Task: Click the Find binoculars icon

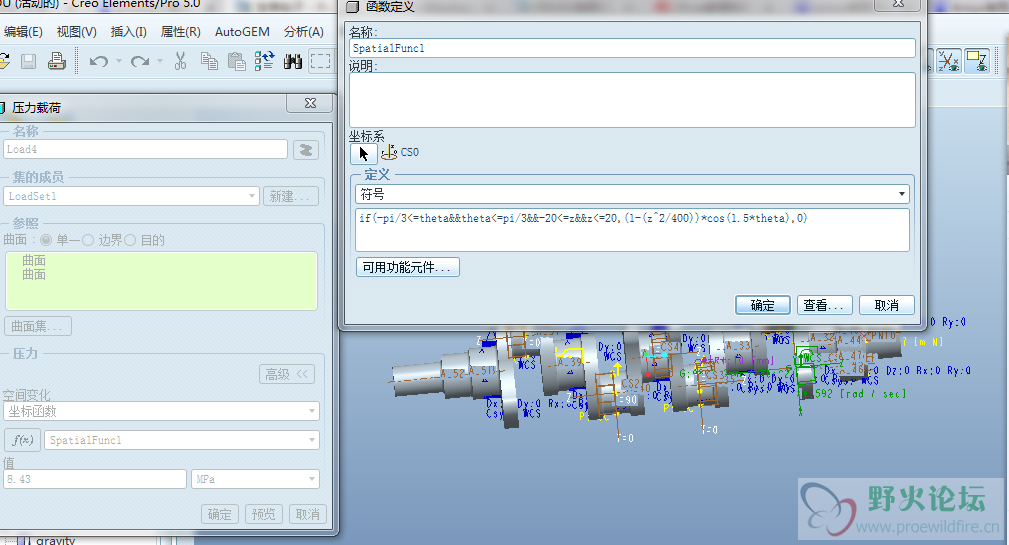Action: [293, 61]
